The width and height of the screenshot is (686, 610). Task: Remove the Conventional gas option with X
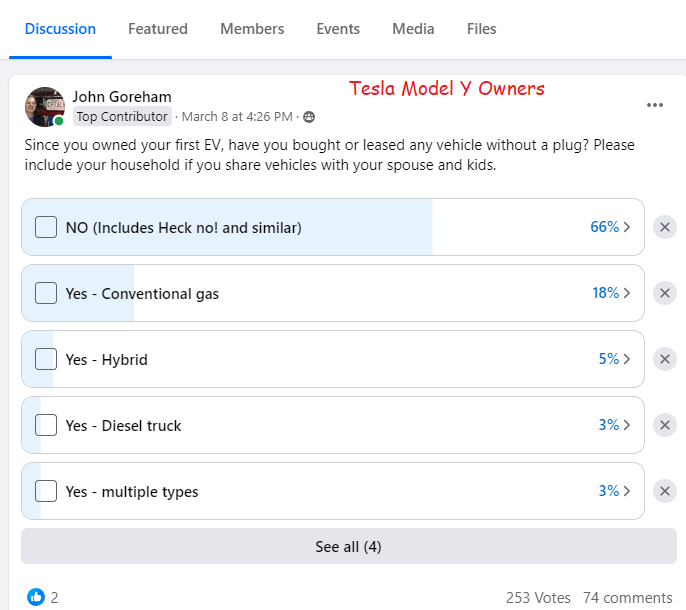(x=665, y=293)
